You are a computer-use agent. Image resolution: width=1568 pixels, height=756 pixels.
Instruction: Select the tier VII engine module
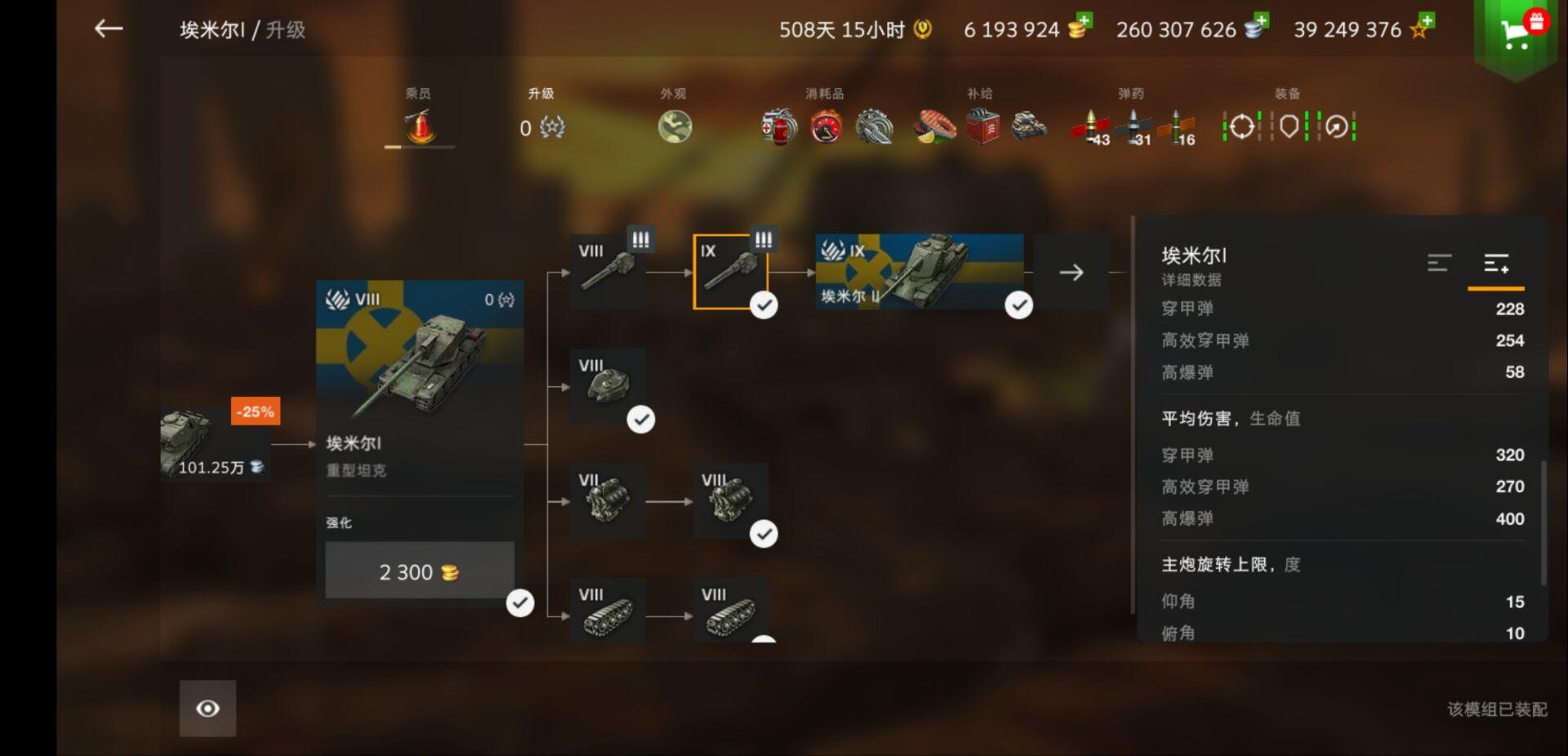tap(608, 500)
